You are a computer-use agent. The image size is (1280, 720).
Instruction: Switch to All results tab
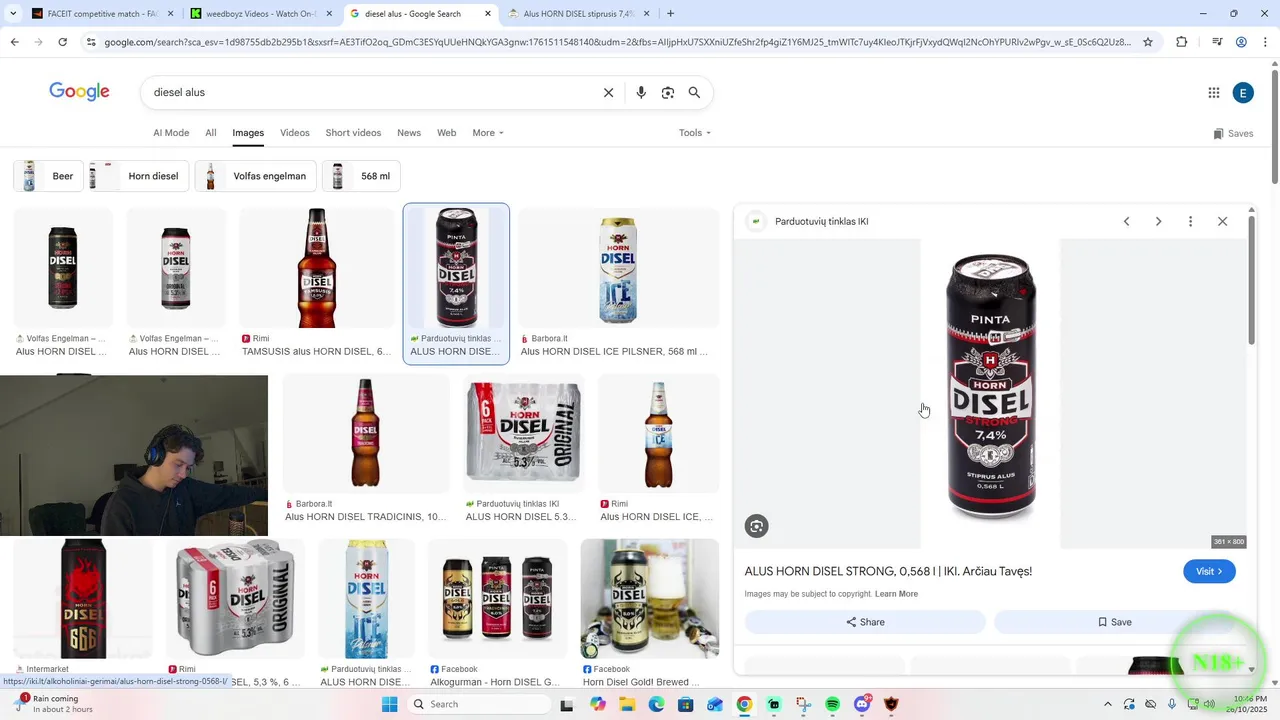pos(211,133)
